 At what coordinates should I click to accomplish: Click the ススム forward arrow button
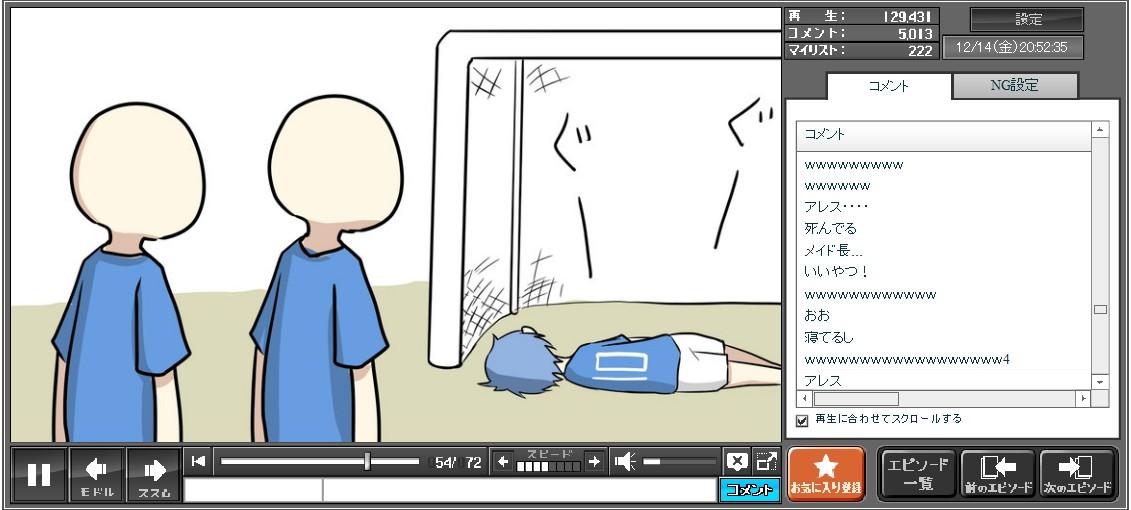(x=154, y=475)
